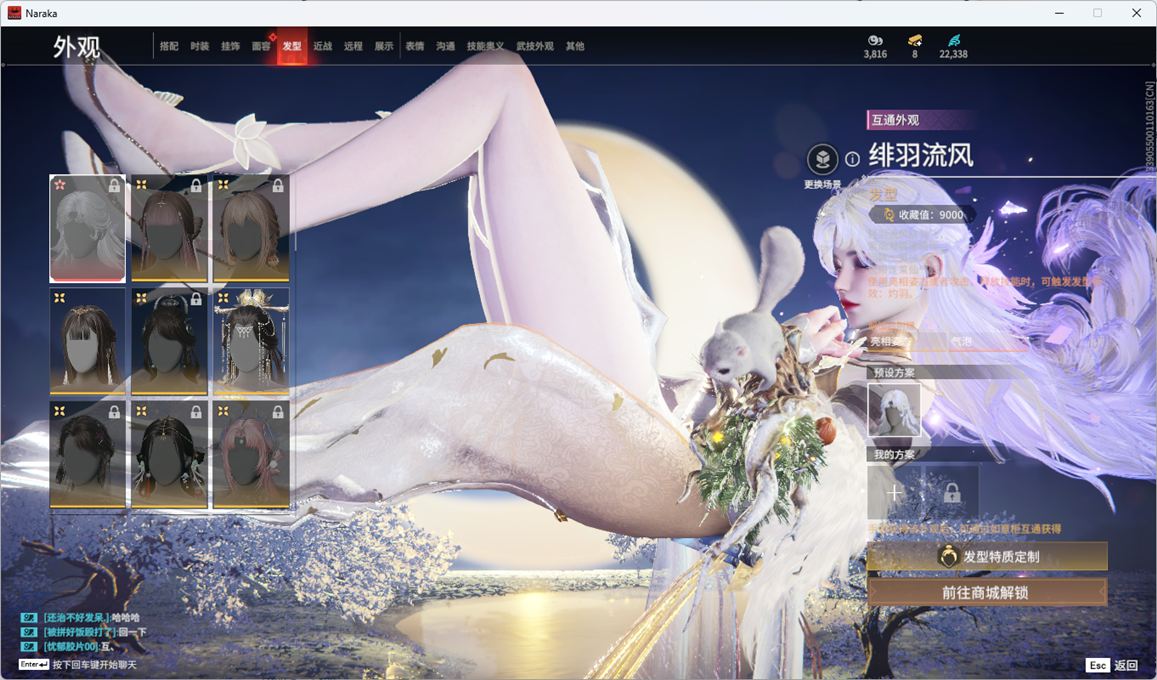The width and height of the screenshot is (1157, 680).
Task: Click the 我的方案 header
Action: (894, 454)
